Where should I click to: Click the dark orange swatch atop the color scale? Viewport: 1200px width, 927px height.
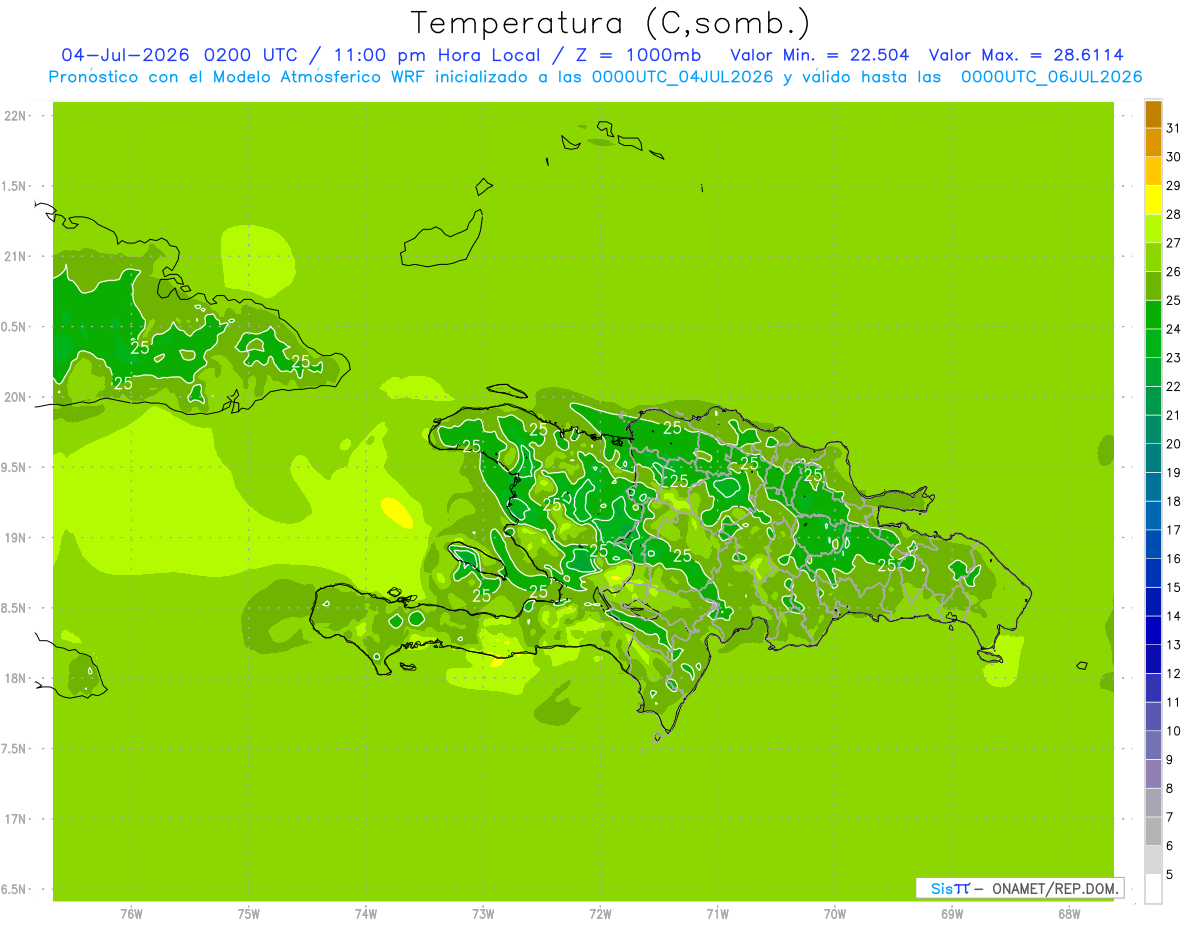coord(1153,115)
